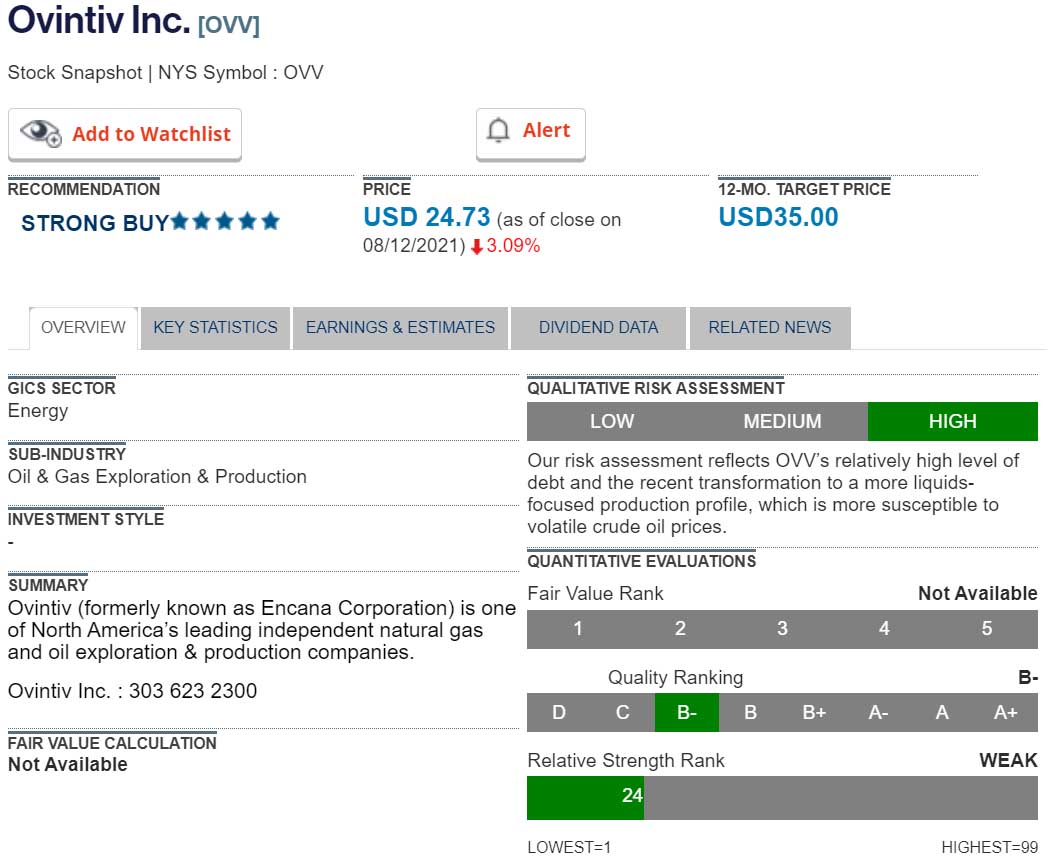Viewport: 1051px width, 867px height.
Task: Click the USD35.00 target price
Action: (778, 218)
